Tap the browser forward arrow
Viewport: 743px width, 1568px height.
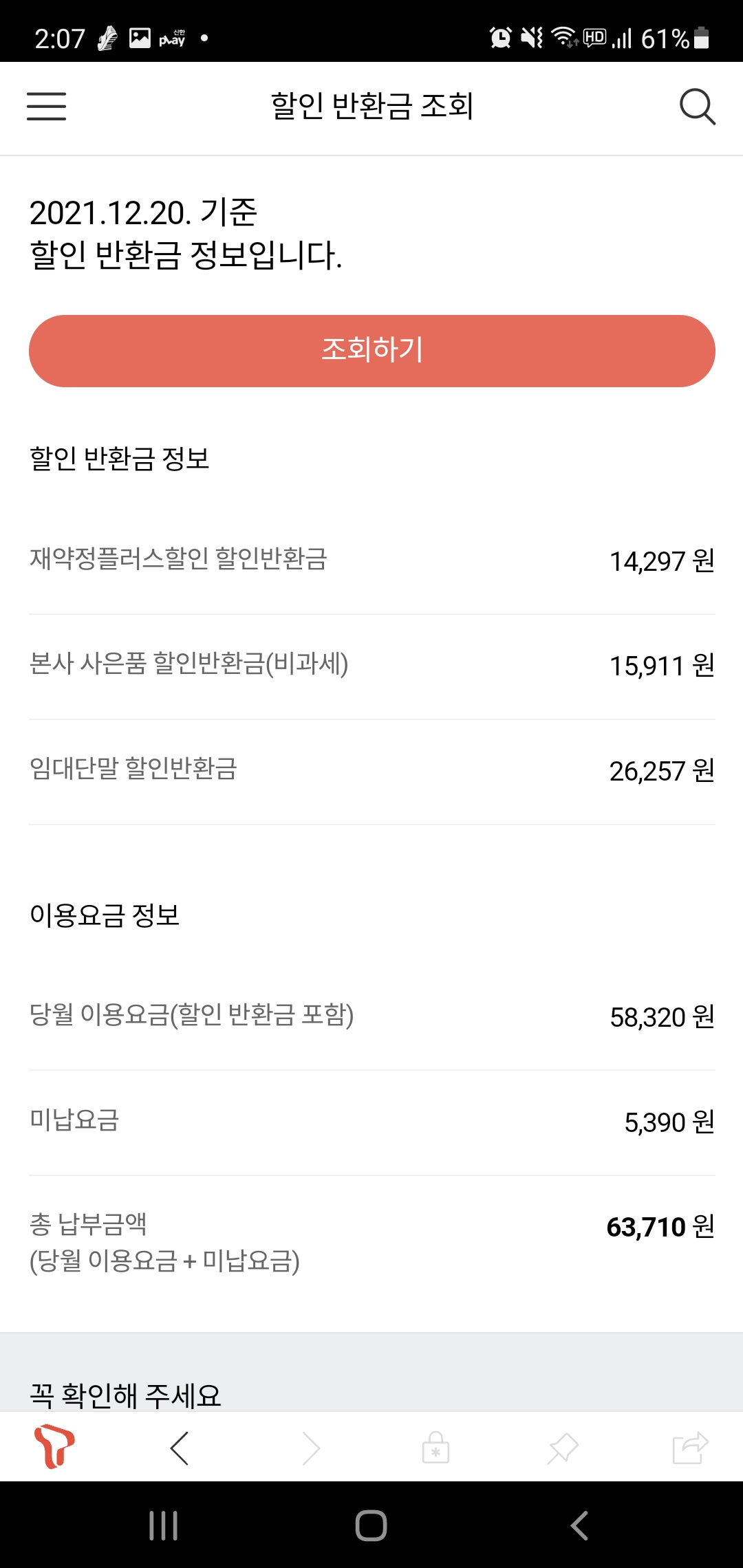(x=311, y=1448)
